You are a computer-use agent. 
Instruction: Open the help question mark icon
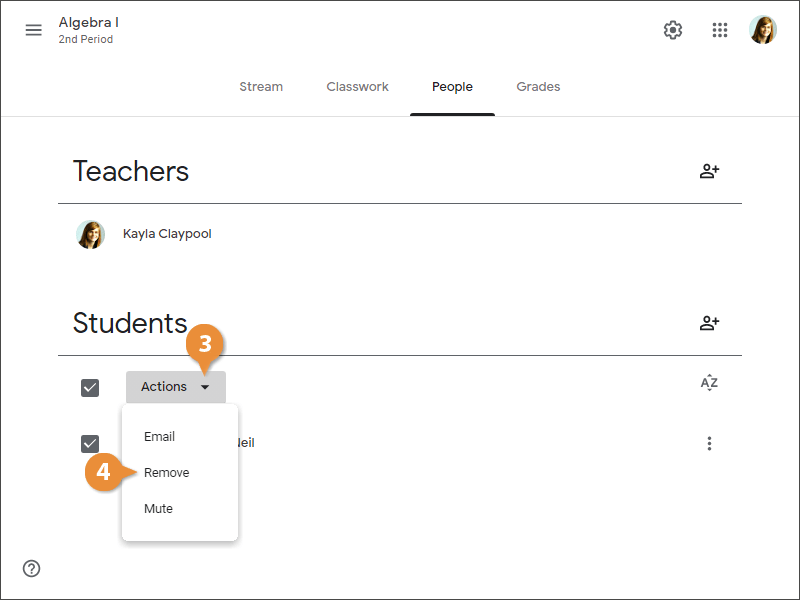tap(32, 568)
